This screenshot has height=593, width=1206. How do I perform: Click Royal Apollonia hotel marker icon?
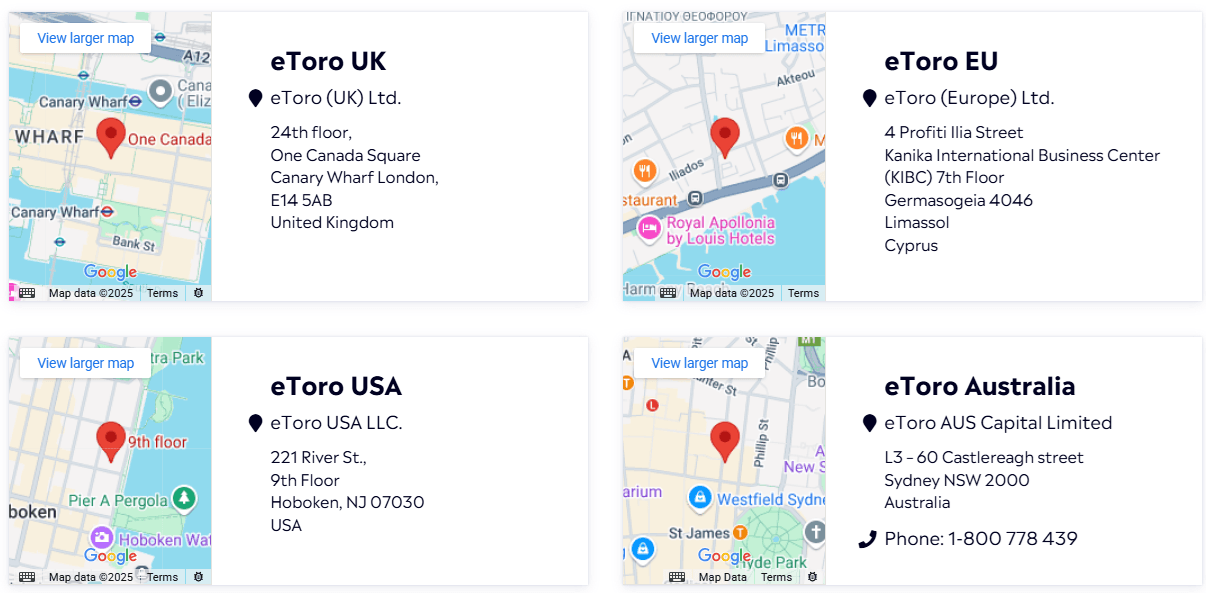650,229
